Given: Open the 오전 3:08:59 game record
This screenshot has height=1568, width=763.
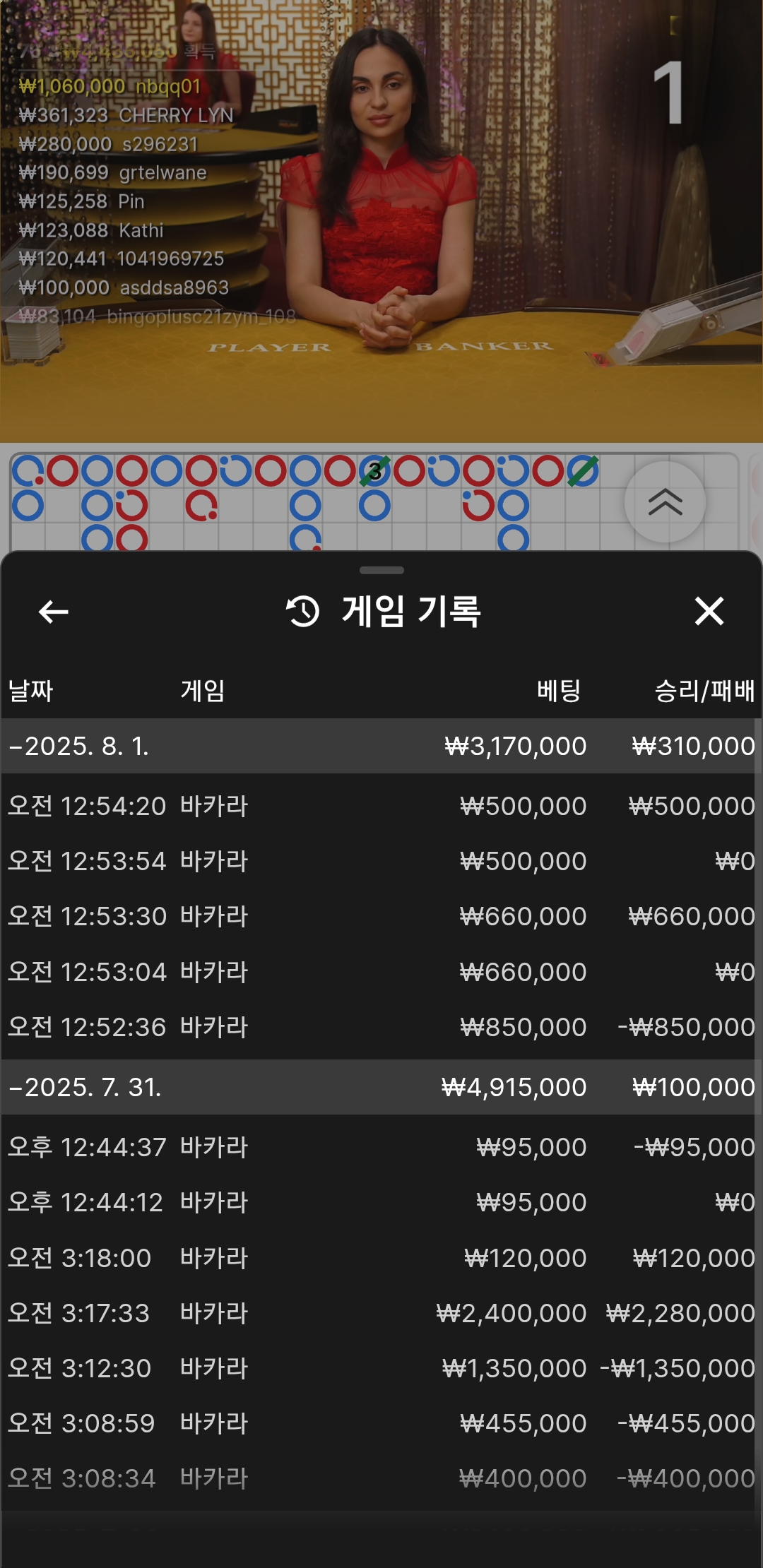Looking at the screenshot, I should (381, 1423).
